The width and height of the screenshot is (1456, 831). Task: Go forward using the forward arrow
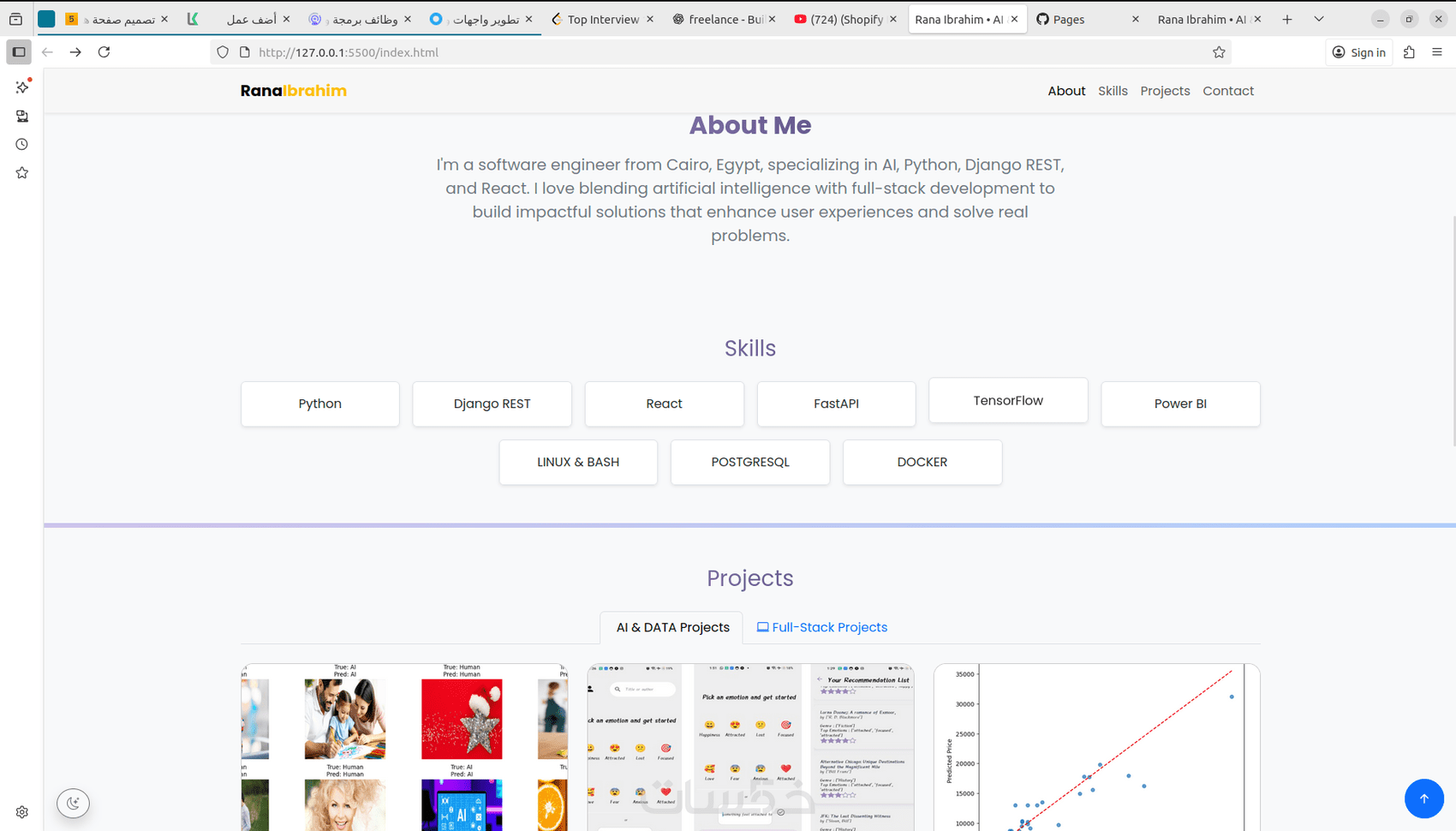pyautogui.click(x=75, y=52)
